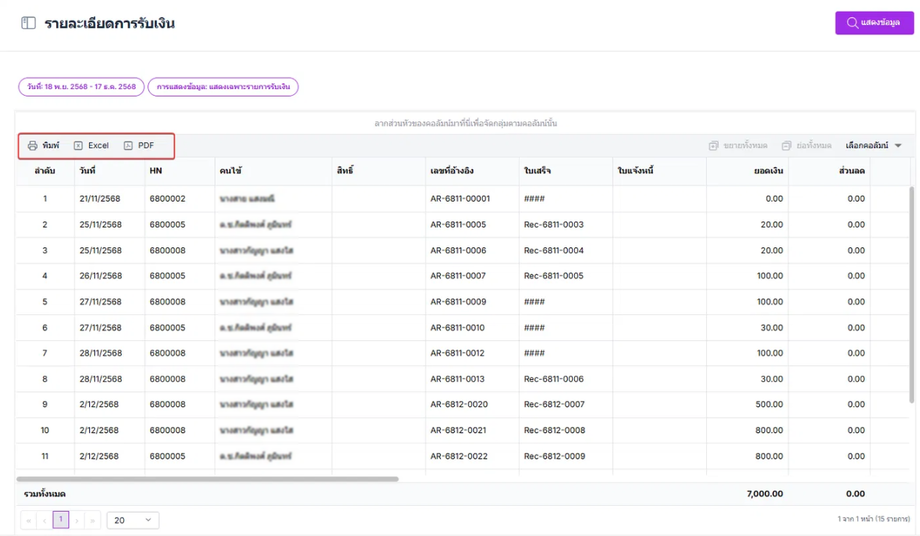
Task: Toggle the sidebar panel icon
Action: coord(28,23)
